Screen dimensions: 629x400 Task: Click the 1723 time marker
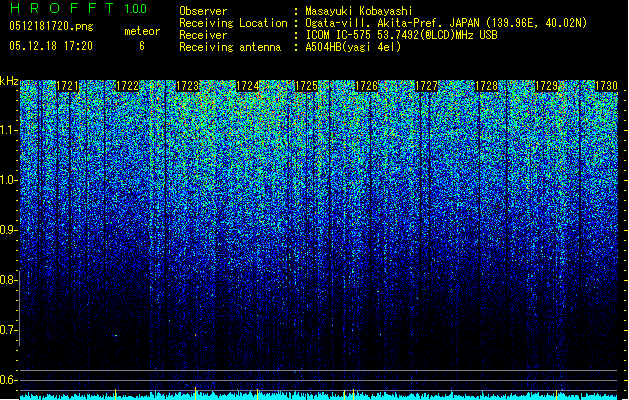coord(187,86)
